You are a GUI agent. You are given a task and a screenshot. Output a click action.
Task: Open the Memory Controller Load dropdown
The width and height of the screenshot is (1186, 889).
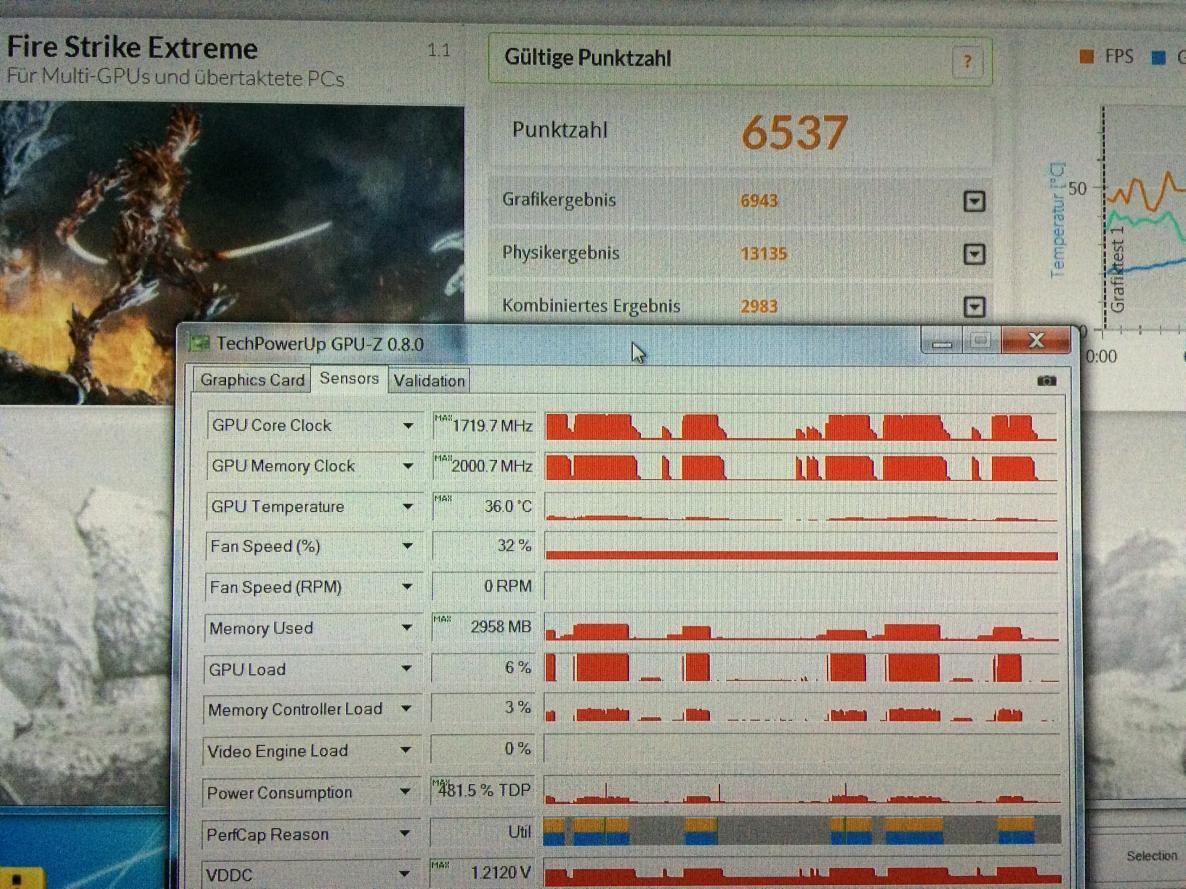pos(406,709)
